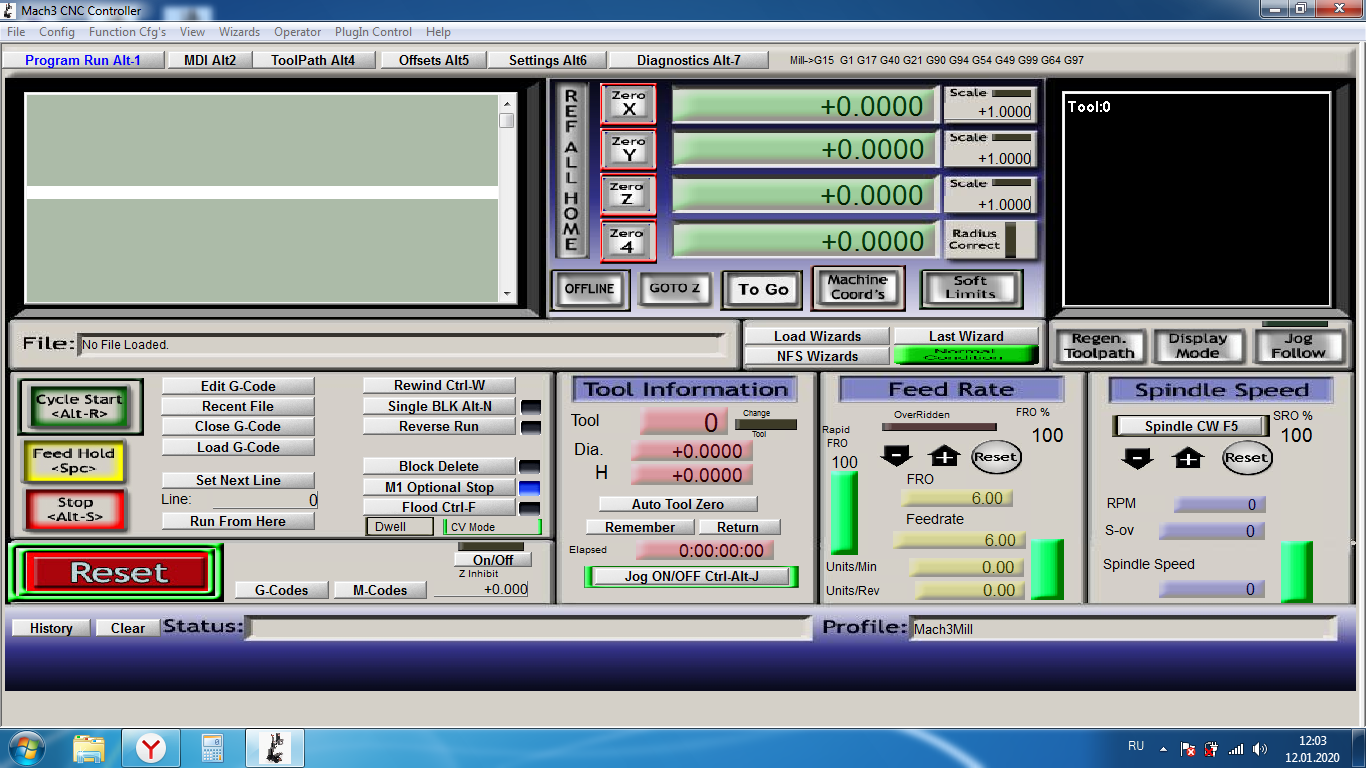
Task: Show hidden tray icons arrow
Action: point(1162,748)
